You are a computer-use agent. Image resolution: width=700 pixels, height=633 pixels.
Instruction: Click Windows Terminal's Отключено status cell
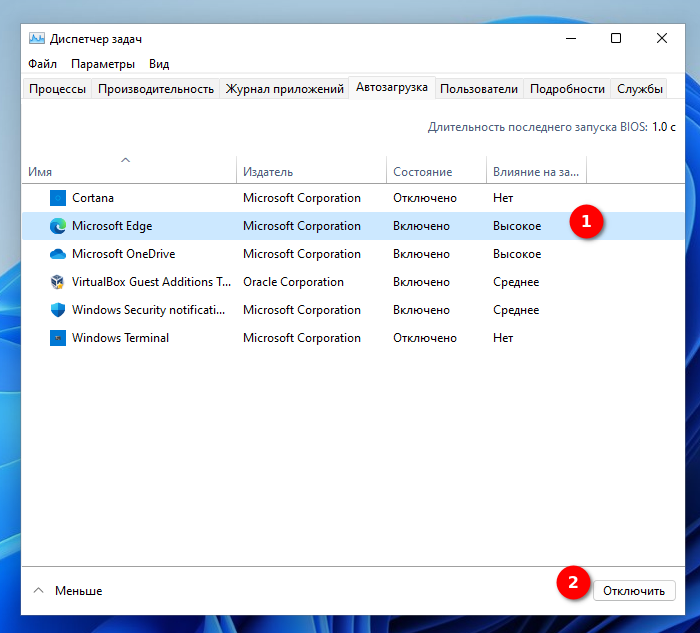pos(425,338)
